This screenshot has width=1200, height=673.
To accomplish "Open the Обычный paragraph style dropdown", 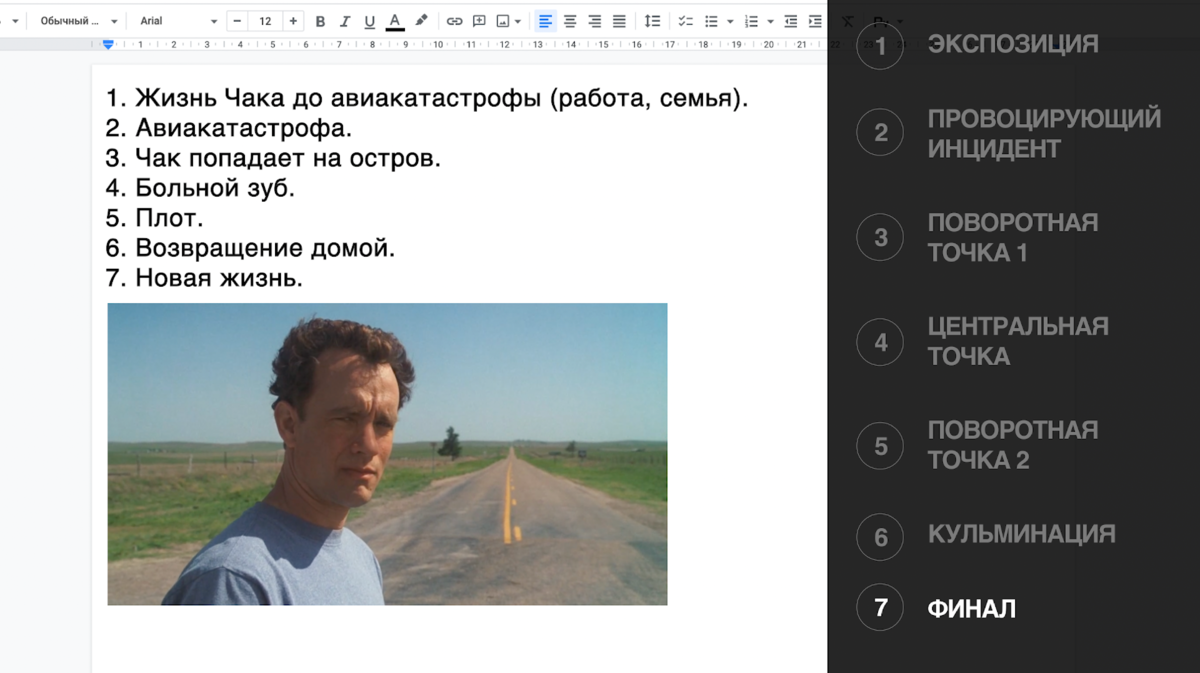I will pos(79,21).
